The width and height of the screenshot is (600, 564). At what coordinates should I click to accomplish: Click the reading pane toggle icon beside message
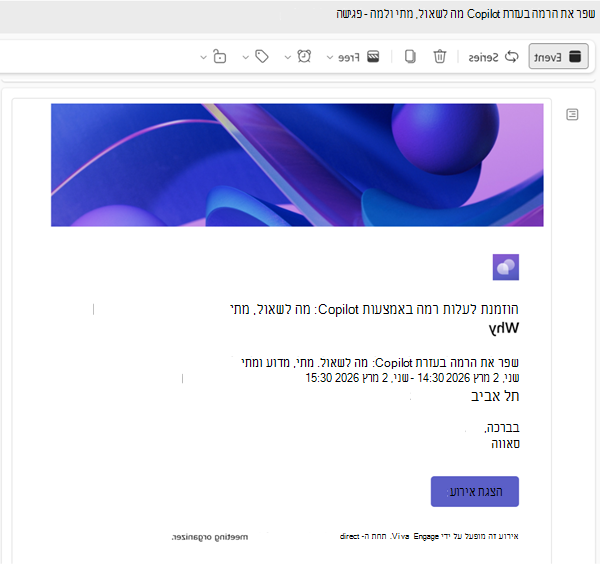572,114
